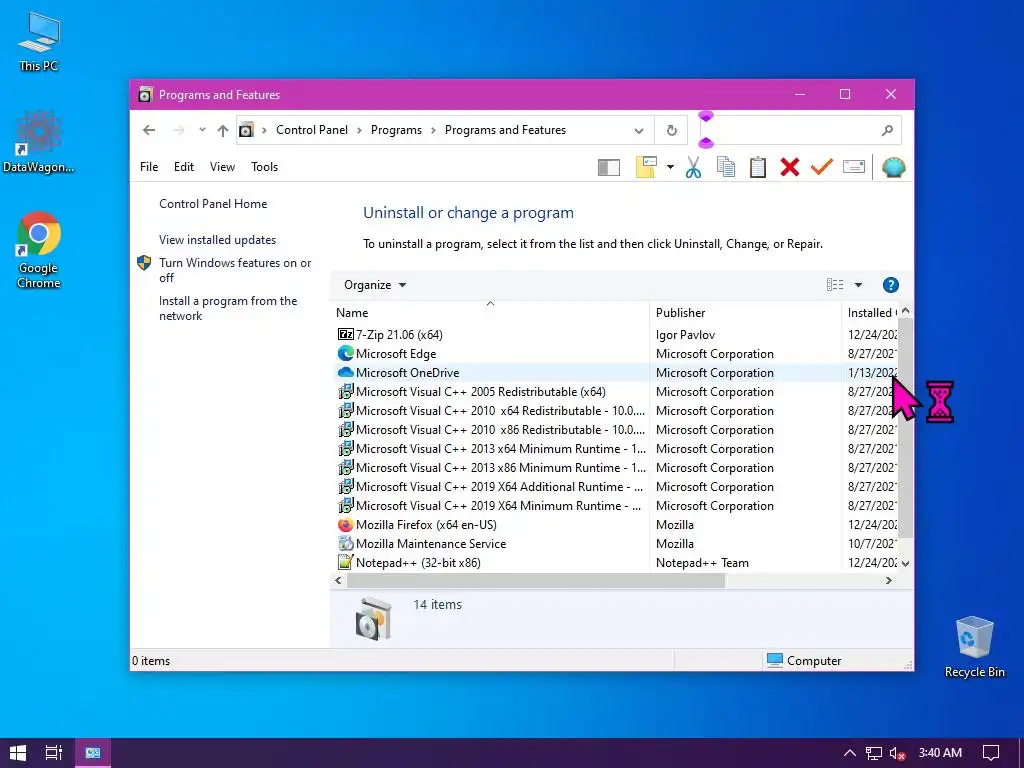Click the envelope Email icon
Image resolution: width=1024 pixels, height=768 pixels.
854,167
